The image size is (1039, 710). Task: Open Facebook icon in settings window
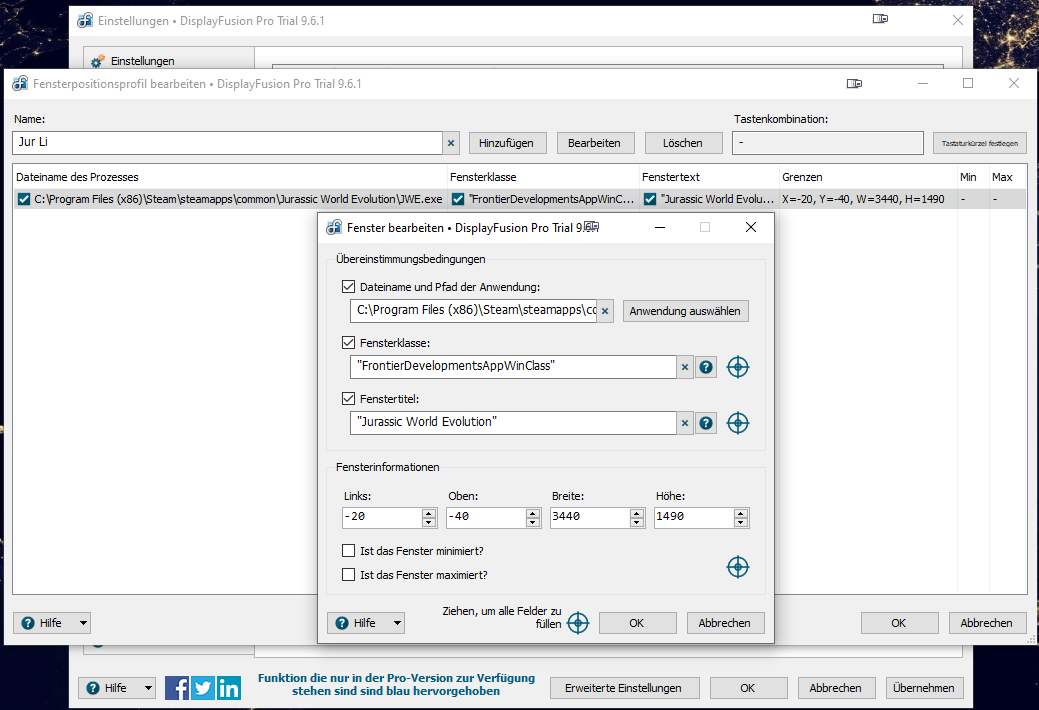(x=177, y=688)
